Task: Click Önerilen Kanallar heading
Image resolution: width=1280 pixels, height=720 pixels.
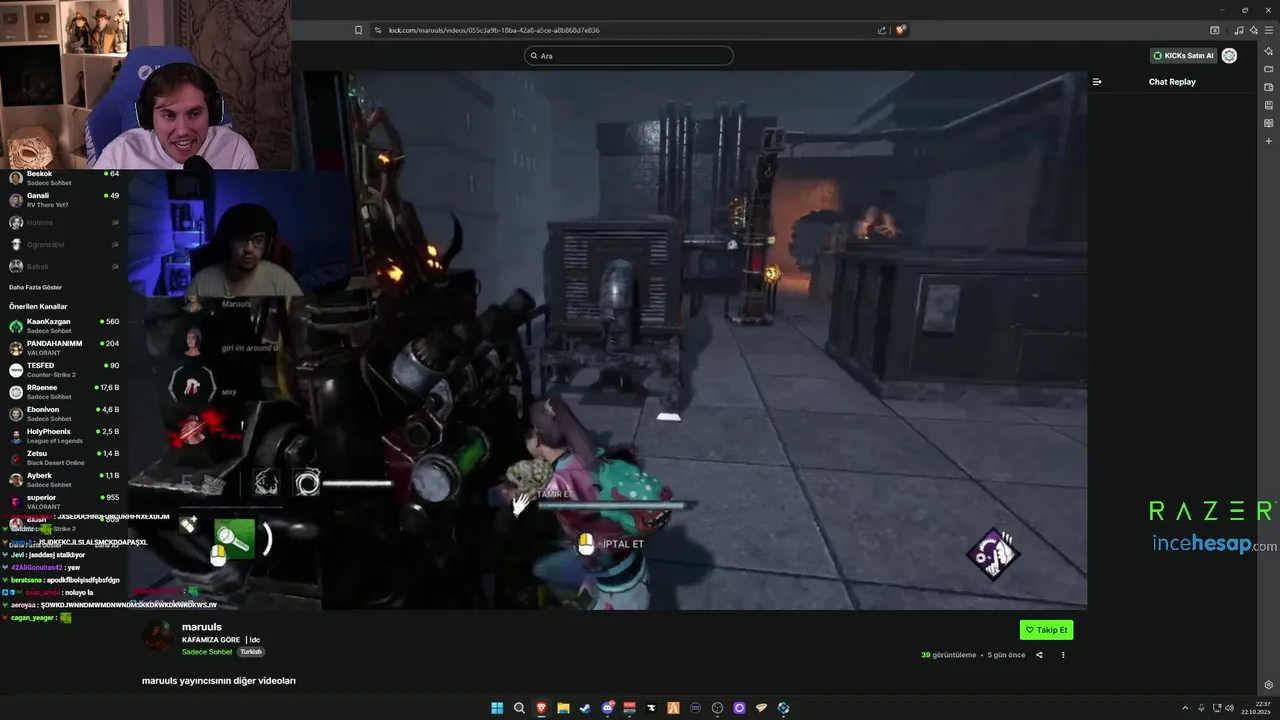Action: click(38, 306)
